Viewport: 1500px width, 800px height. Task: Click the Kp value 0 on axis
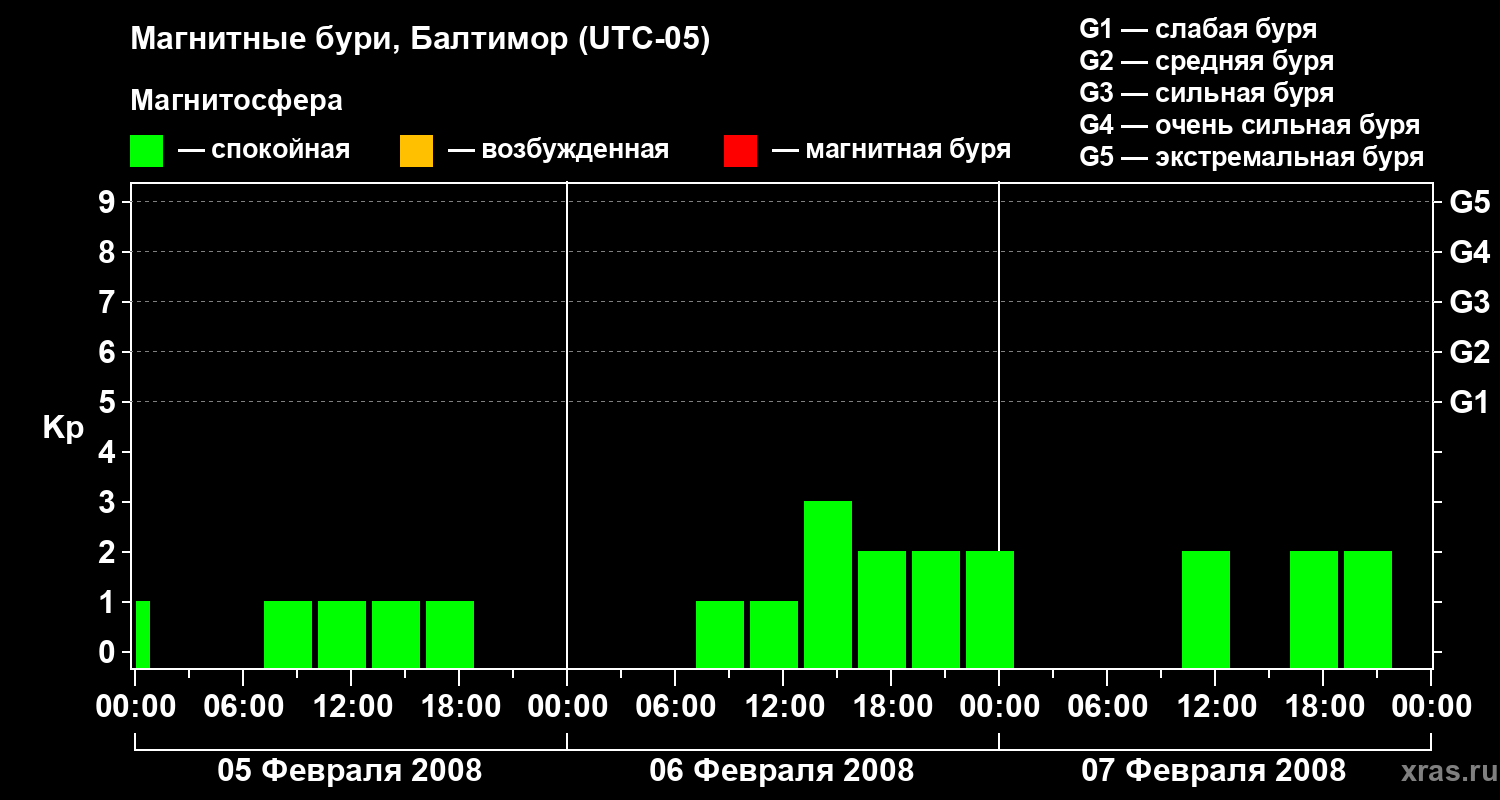pos(109,652)
